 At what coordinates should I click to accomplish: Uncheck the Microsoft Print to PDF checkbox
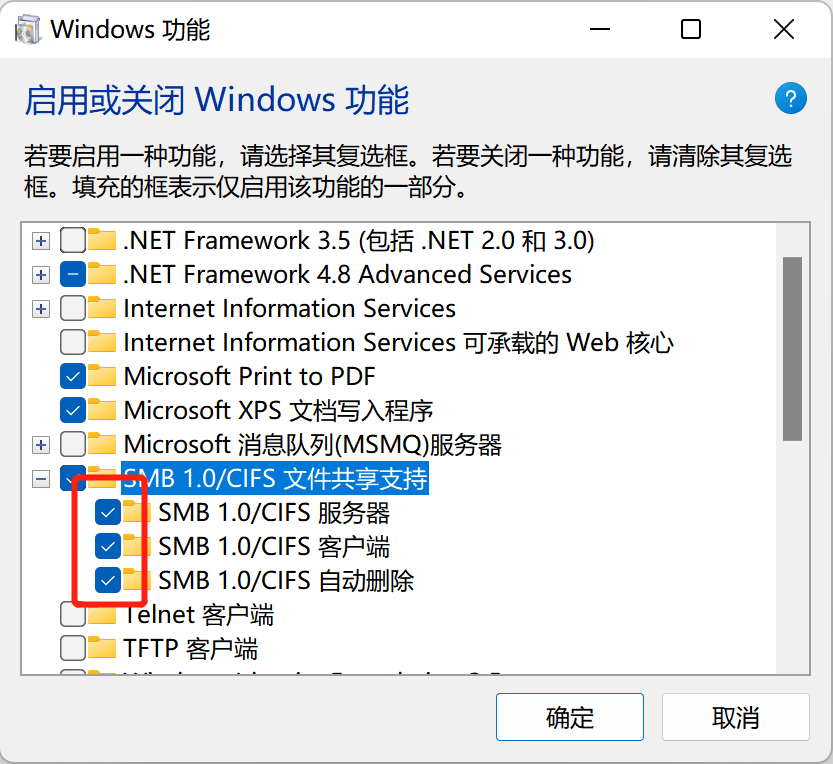click(x=73, y=377)
